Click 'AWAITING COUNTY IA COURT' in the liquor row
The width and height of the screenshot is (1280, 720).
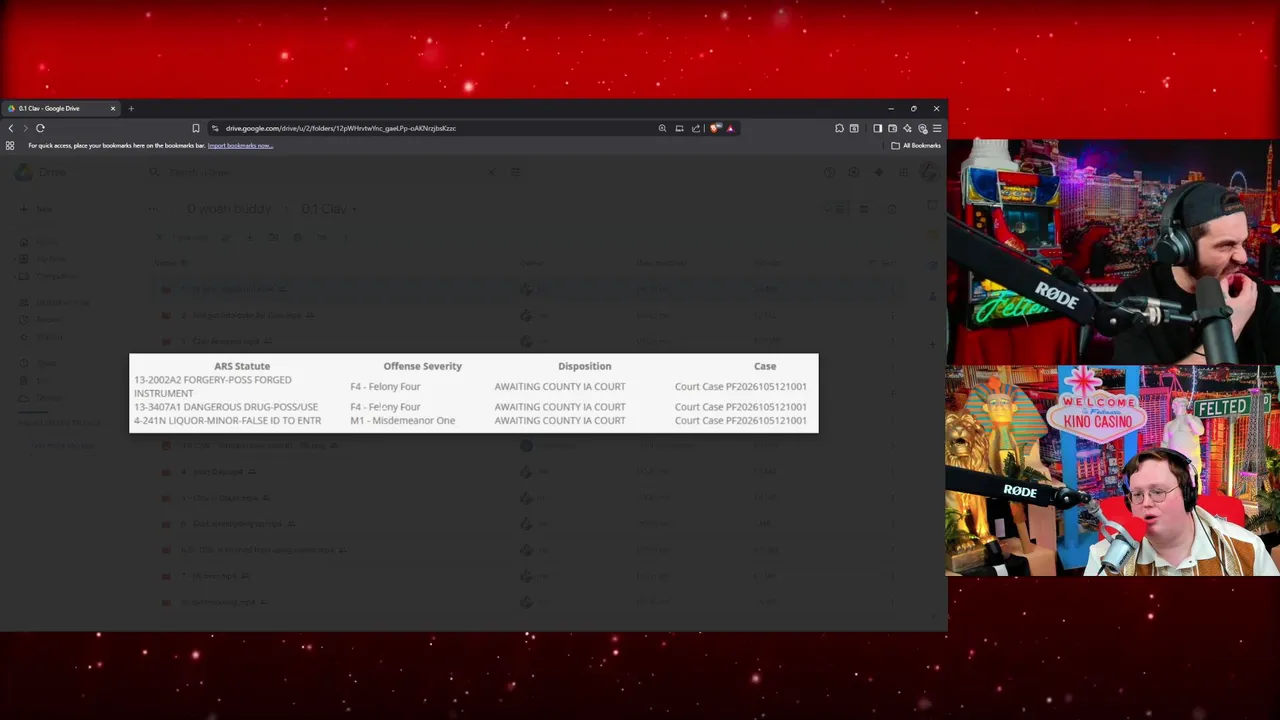[x=560, y=421]
